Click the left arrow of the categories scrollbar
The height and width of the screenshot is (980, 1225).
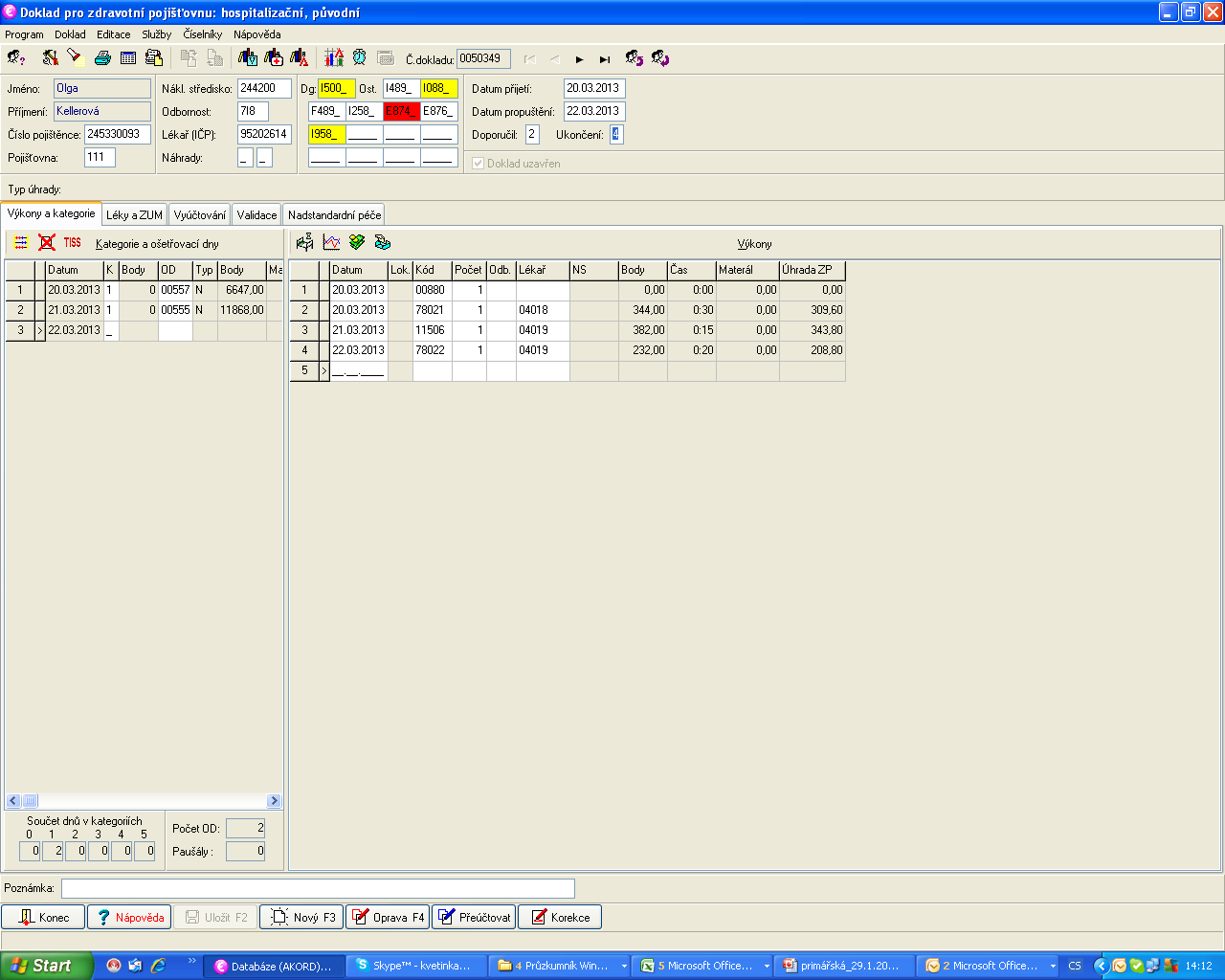[x=13, y=801]
